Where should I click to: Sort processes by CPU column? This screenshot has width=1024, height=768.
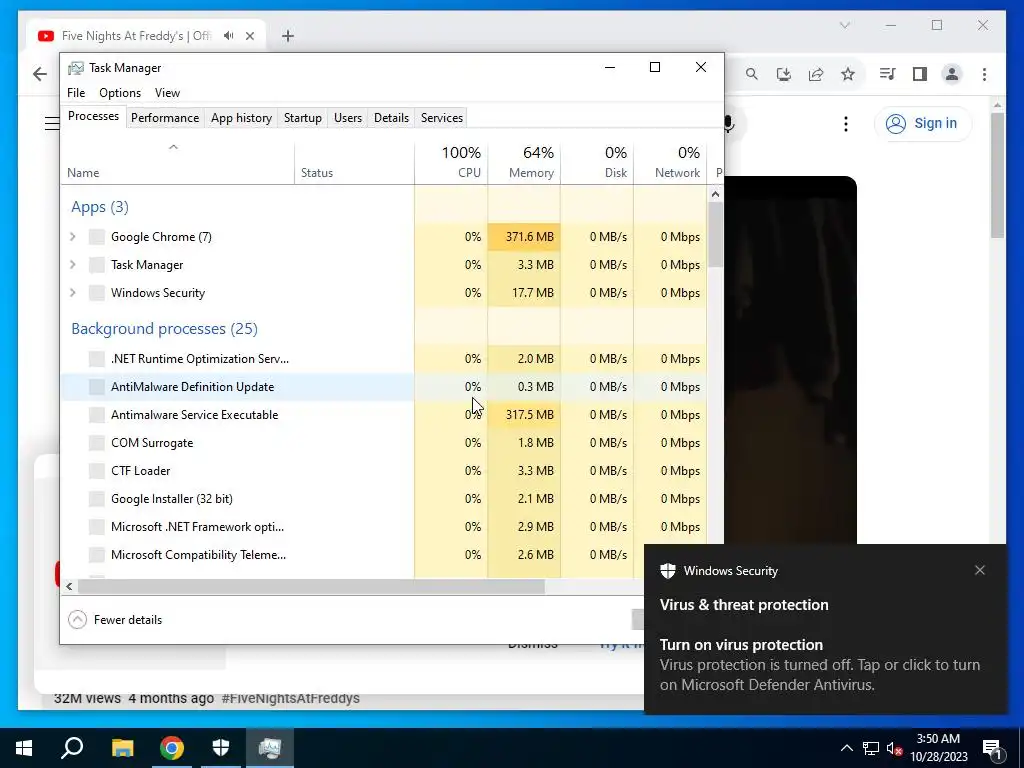click(451, 163)
